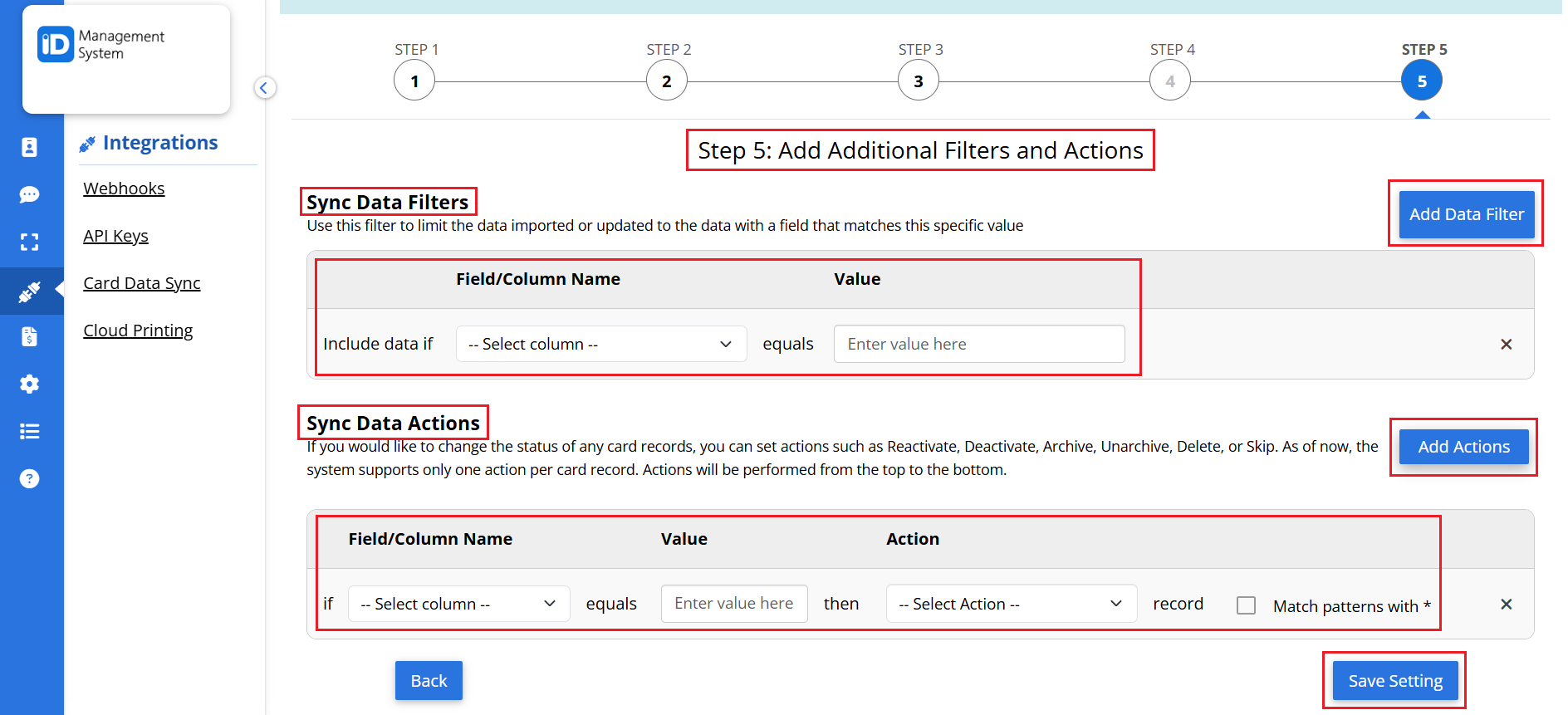
Task: Open the billing document sidebar icon
Action: coord(29,336)
